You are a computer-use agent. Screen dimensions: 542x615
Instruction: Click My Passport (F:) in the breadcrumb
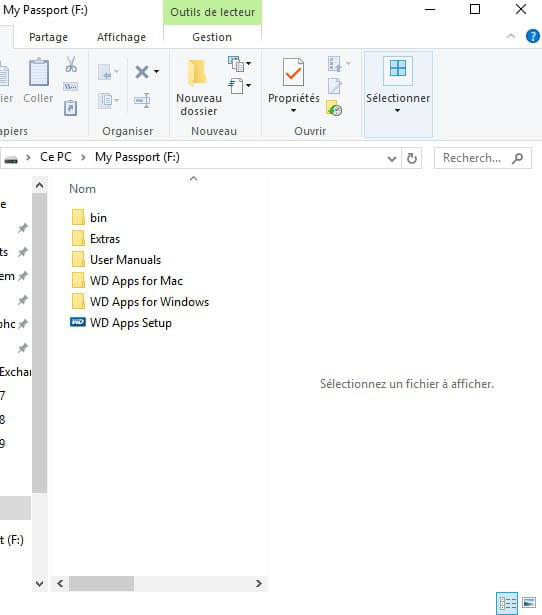click(137, 157)
